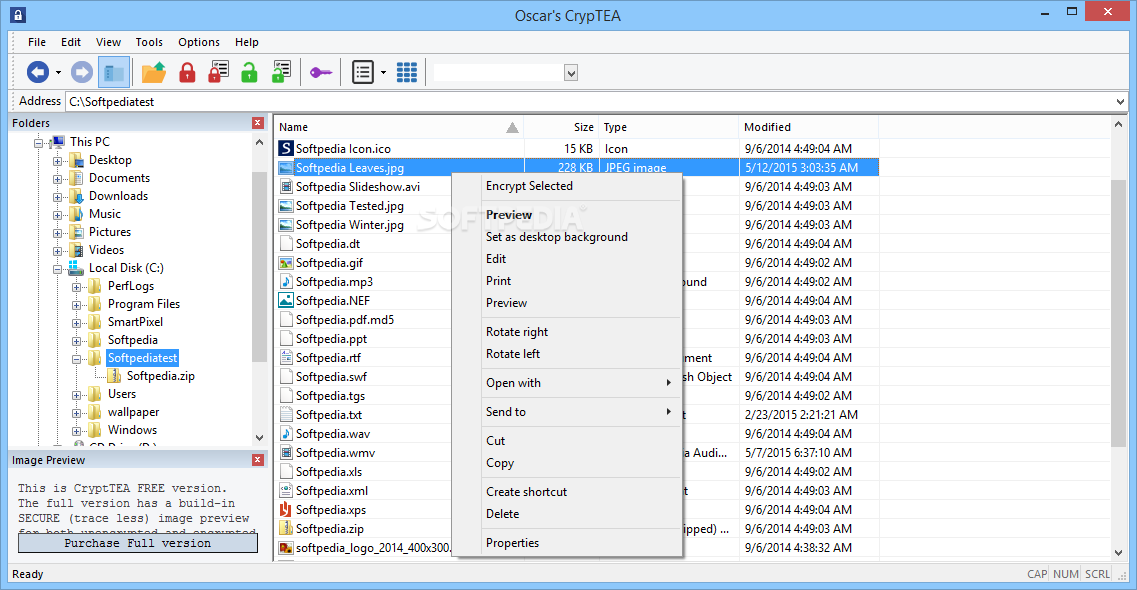The image size is (1137, 590).
Task: Choose Create shortcut in context menu
Action: 566,491
